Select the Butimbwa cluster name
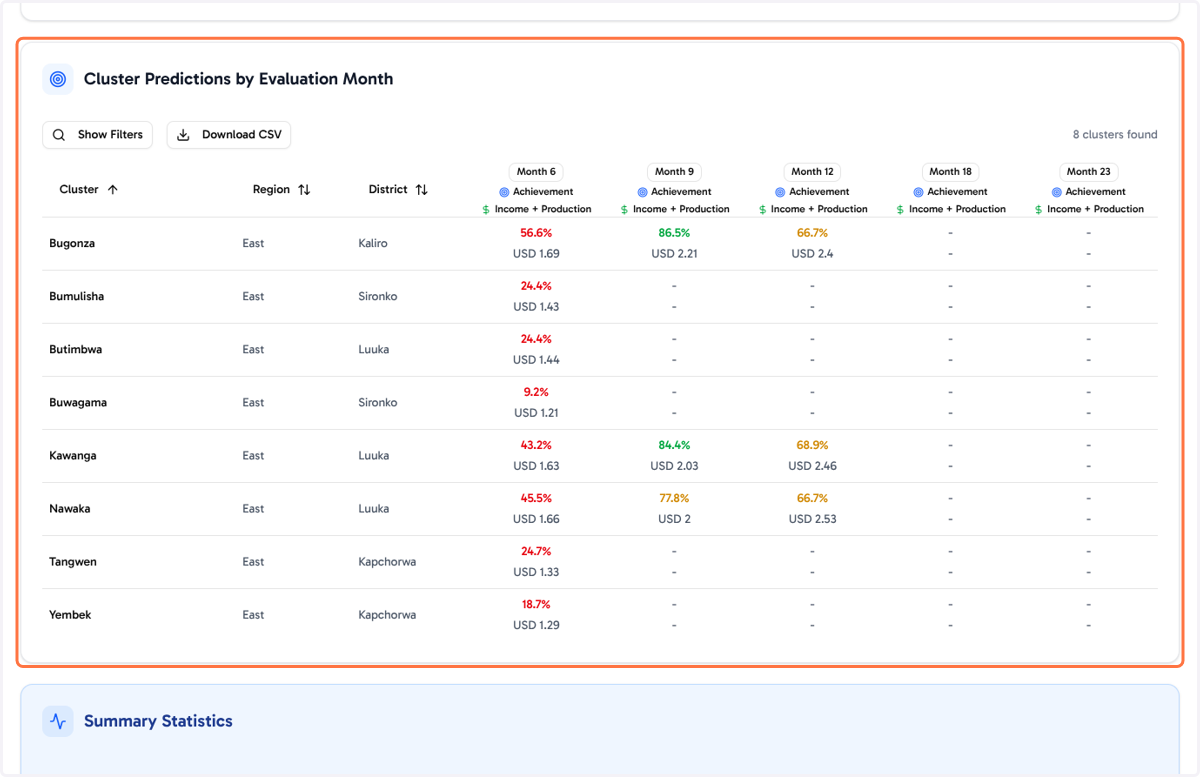The width and height of the screenshot is (1200, 777). click(x=76, y=350)
